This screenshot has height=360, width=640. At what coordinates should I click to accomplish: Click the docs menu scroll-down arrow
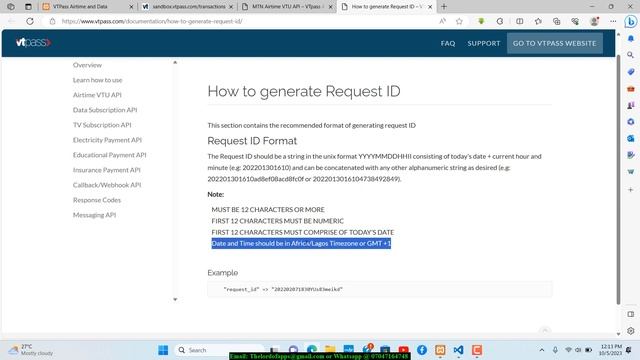click(x=175, y=299)
